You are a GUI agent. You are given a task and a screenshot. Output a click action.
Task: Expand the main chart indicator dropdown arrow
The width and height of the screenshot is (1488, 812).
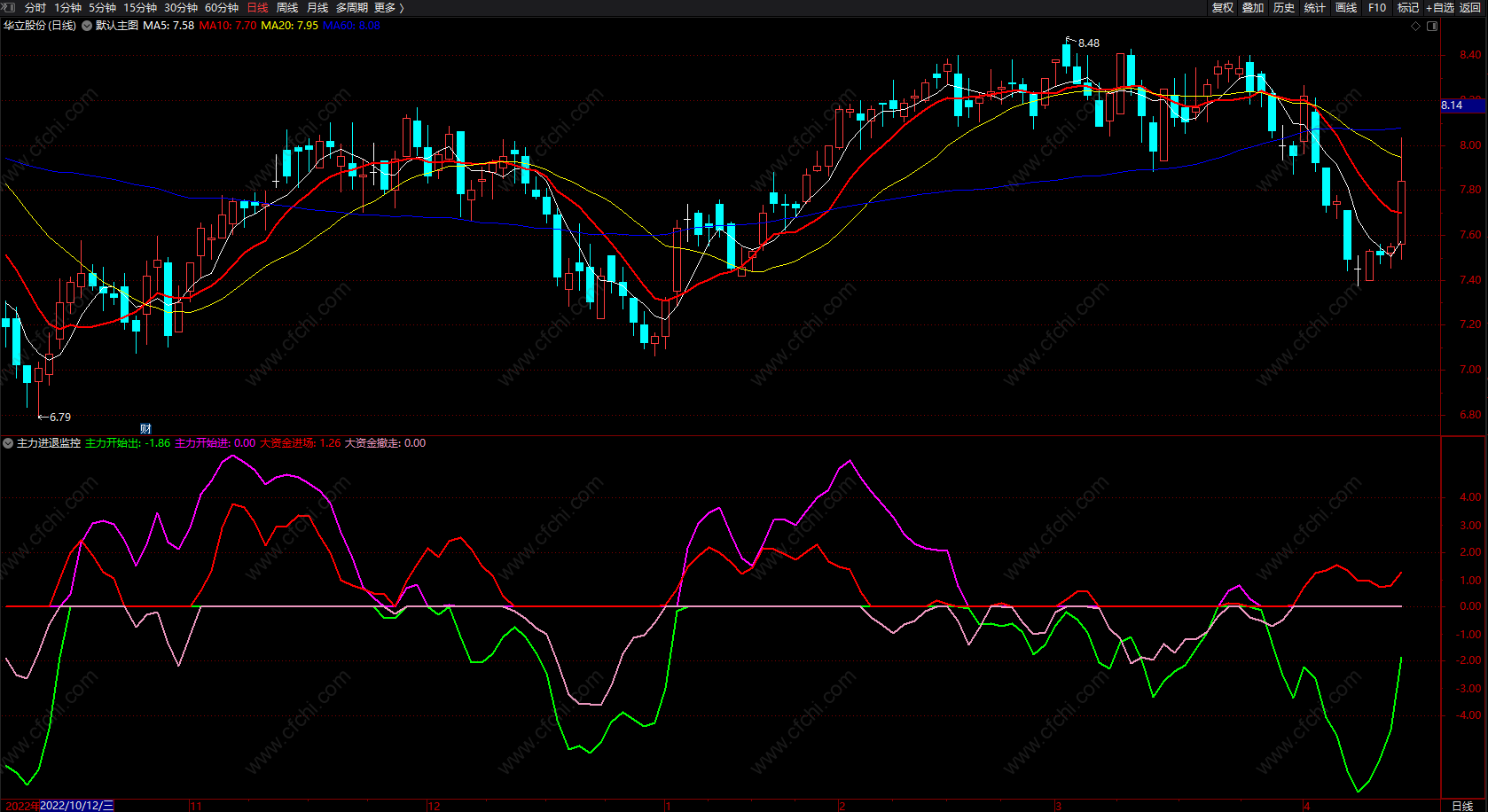pos(87,26)
